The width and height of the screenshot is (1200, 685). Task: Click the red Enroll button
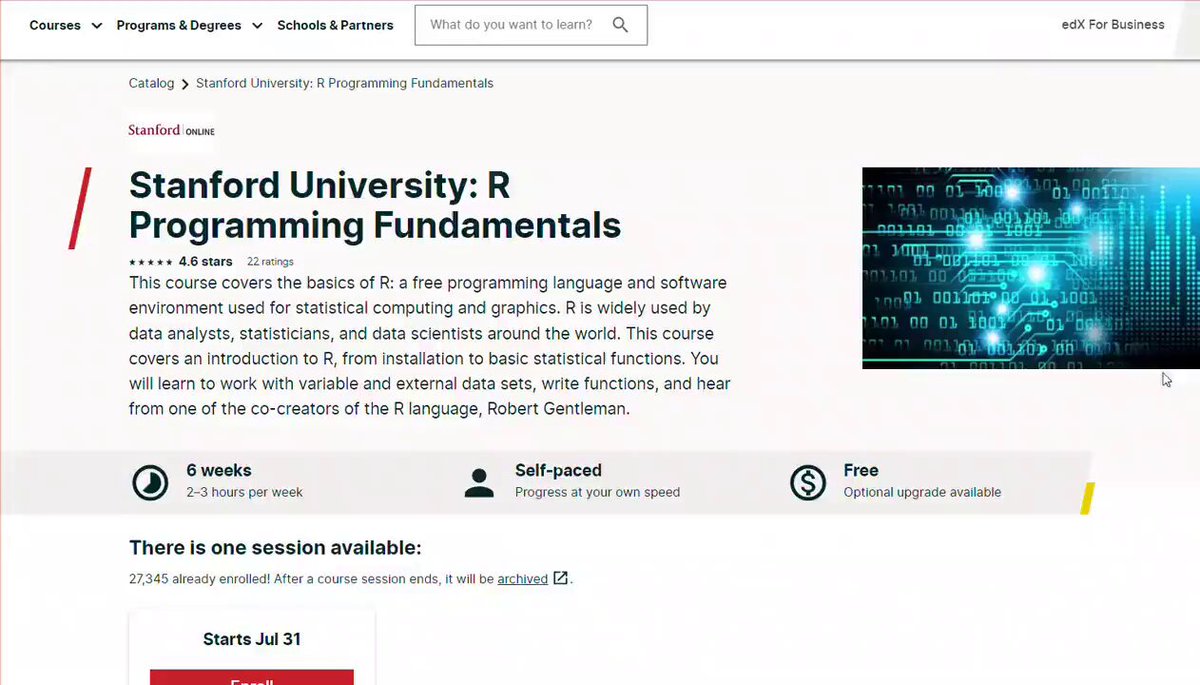tap(252, 677)
